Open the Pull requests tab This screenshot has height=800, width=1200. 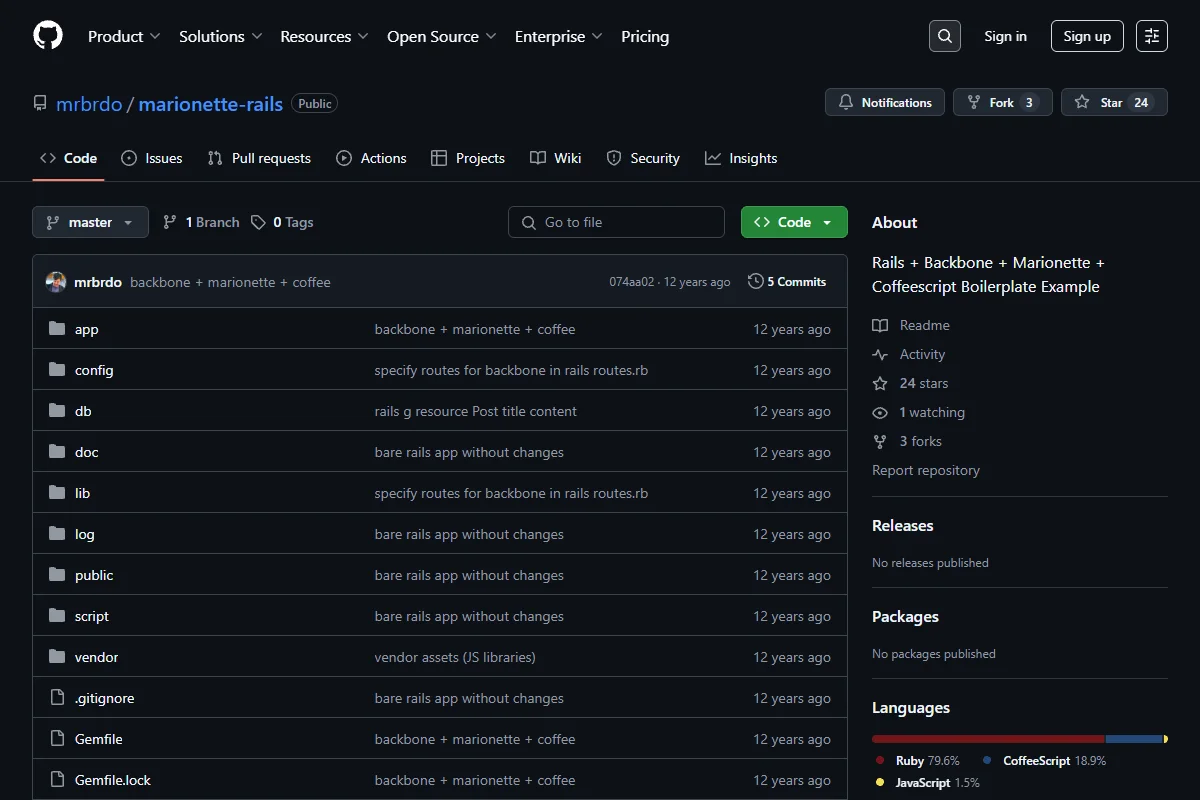[259, 158]
